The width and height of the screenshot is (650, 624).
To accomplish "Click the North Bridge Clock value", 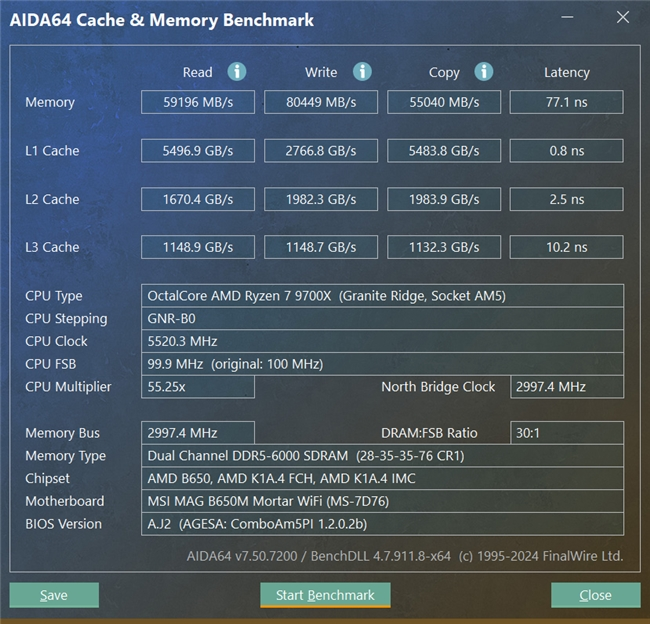I will coord(566,387).
